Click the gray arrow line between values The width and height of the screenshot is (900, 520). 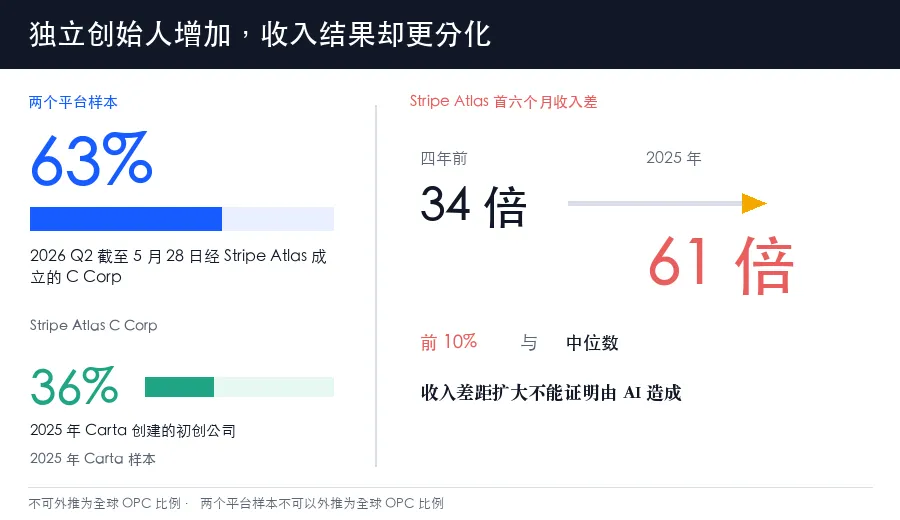(x=655, y=203)
